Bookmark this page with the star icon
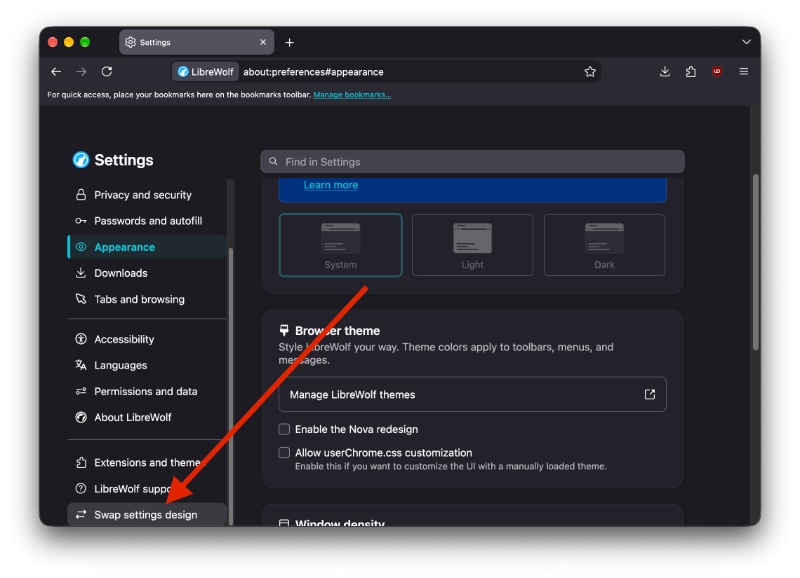The height and width of the screenshot is (578, 800). coord(590,72)
